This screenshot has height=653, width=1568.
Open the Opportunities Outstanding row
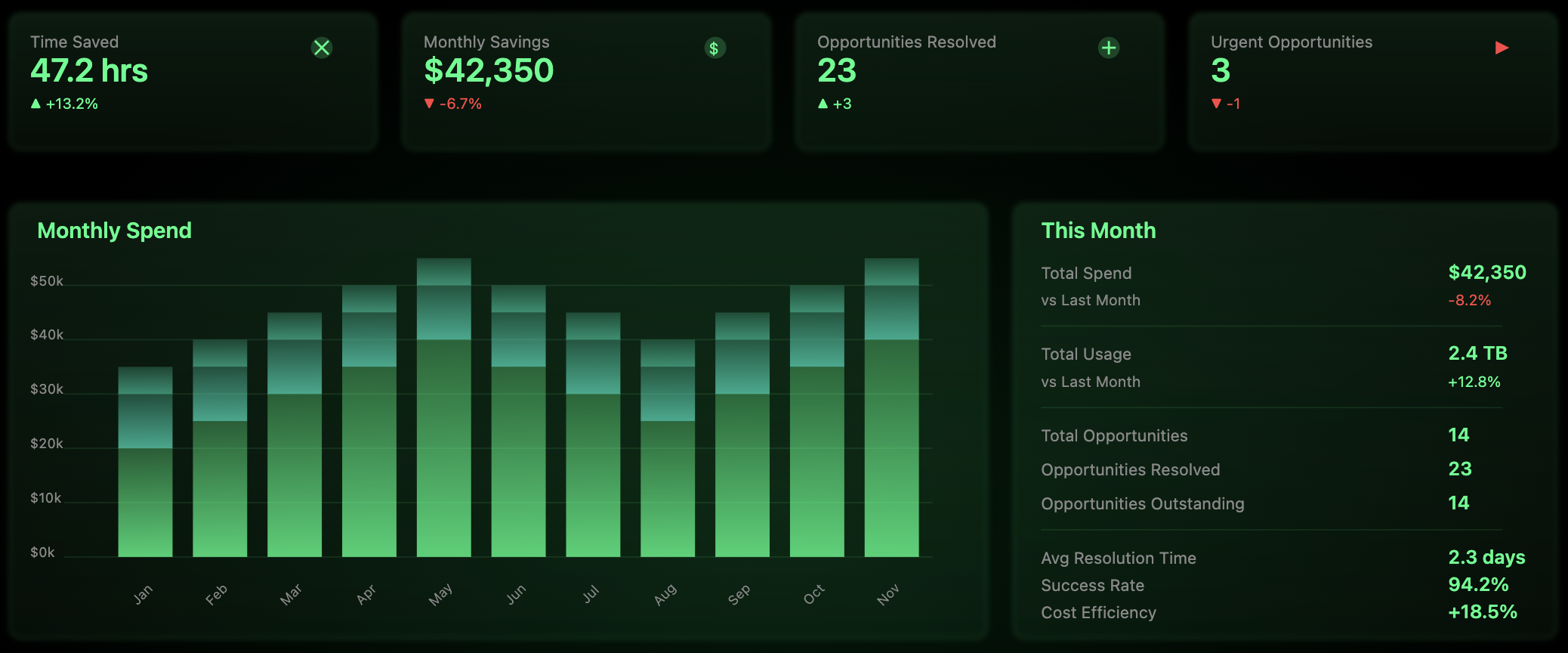tap(1142, 504)
